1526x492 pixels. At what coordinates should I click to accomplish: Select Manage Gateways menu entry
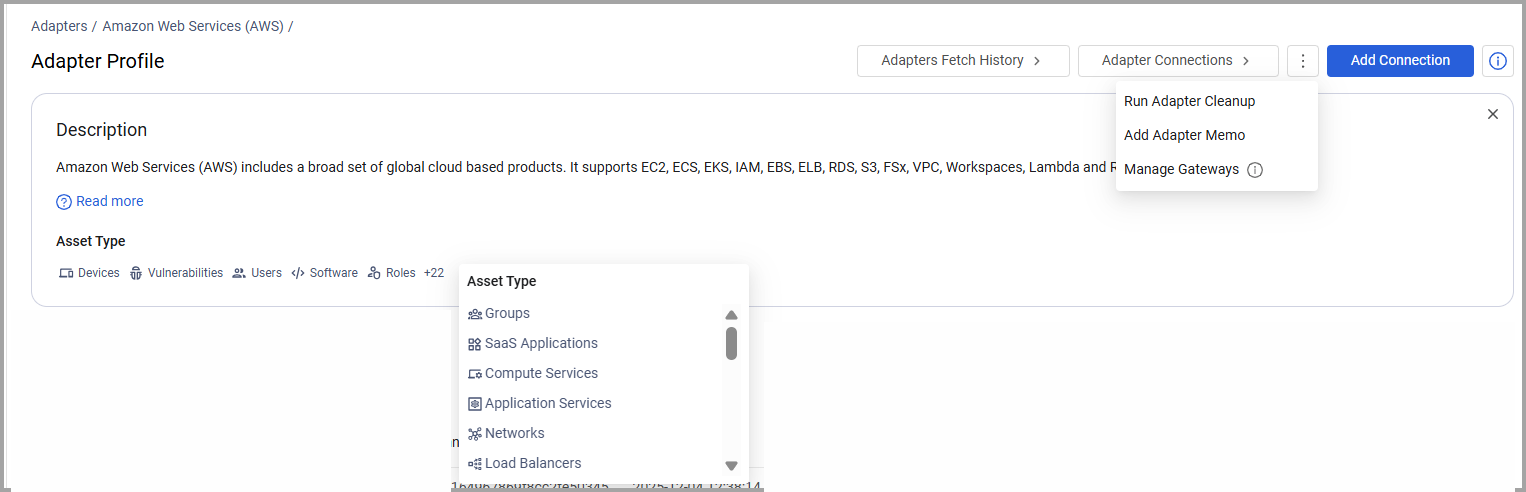1181,170
